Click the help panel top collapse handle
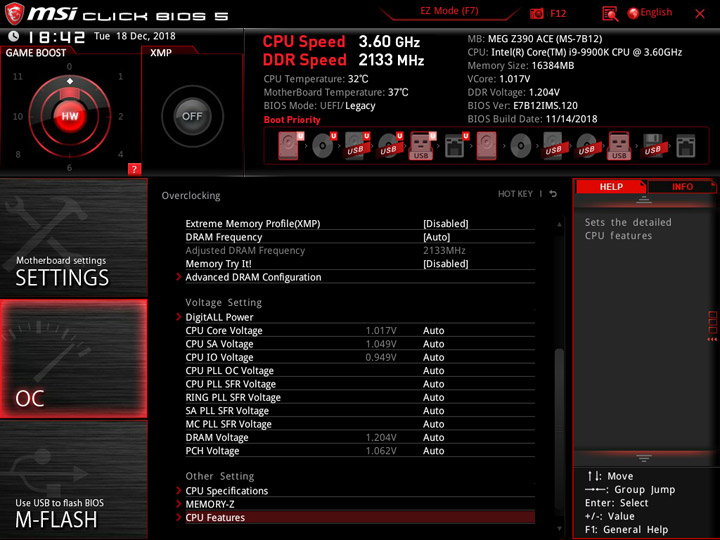The image size is (720, 540). tap(644, 199)
